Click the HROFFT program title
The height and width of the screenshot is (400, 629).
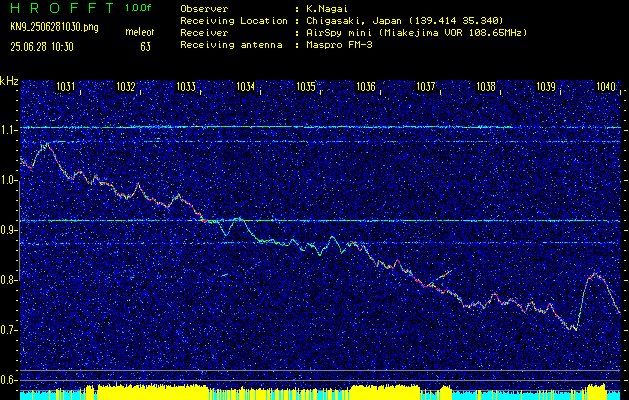click(x=63, y=8)
